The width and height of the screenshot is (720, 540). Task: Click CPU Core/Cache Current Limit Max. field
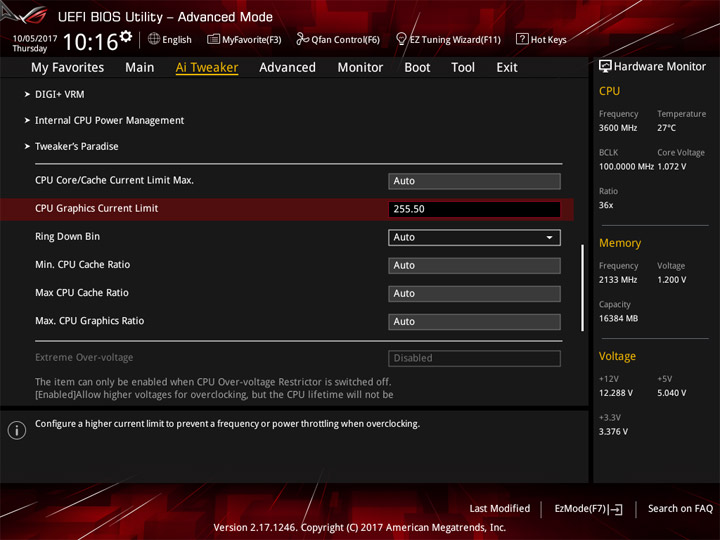click(x=474, y=181)
